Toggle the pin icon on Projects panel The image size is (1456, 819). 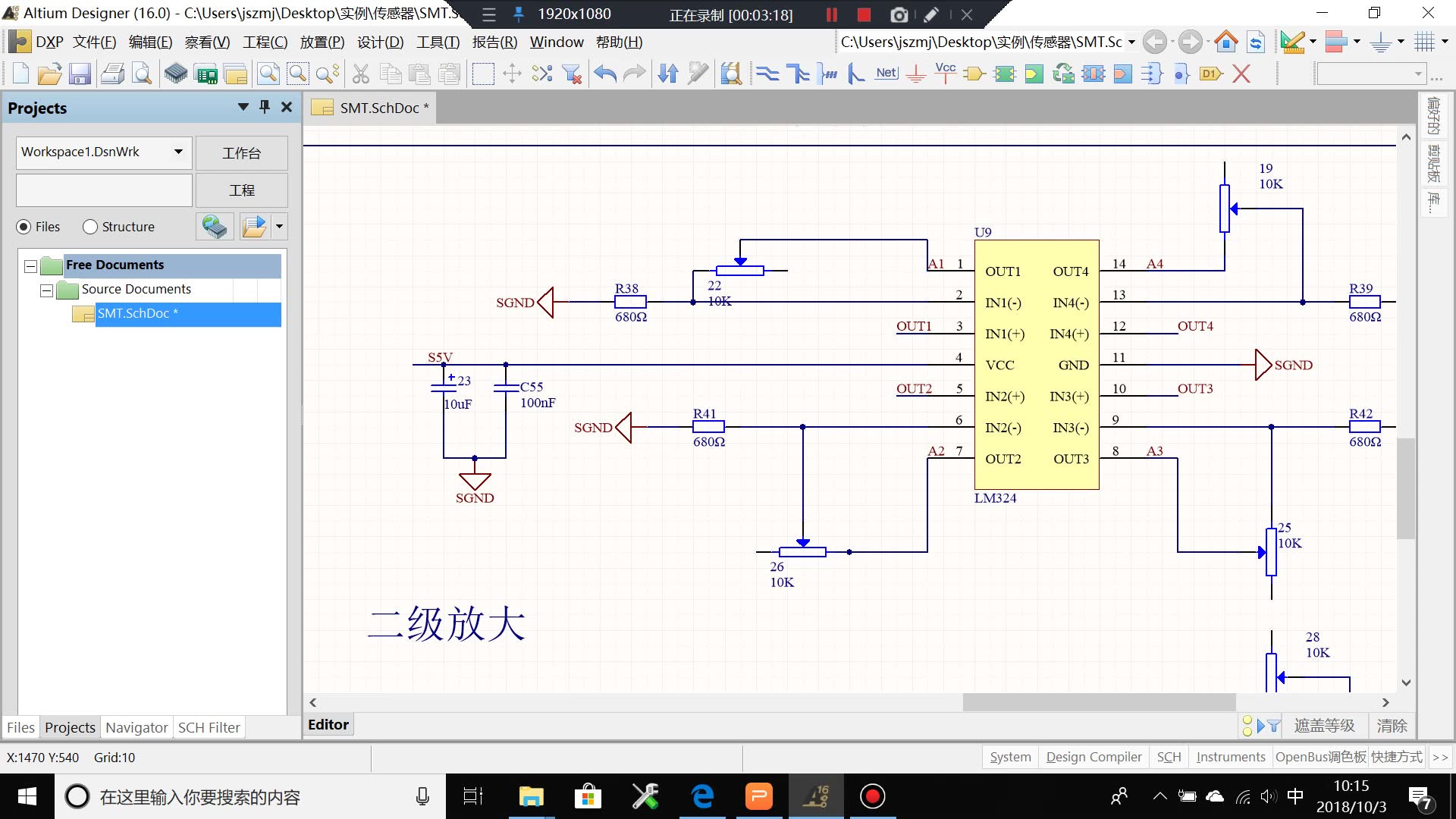click(x=264, y=107)
